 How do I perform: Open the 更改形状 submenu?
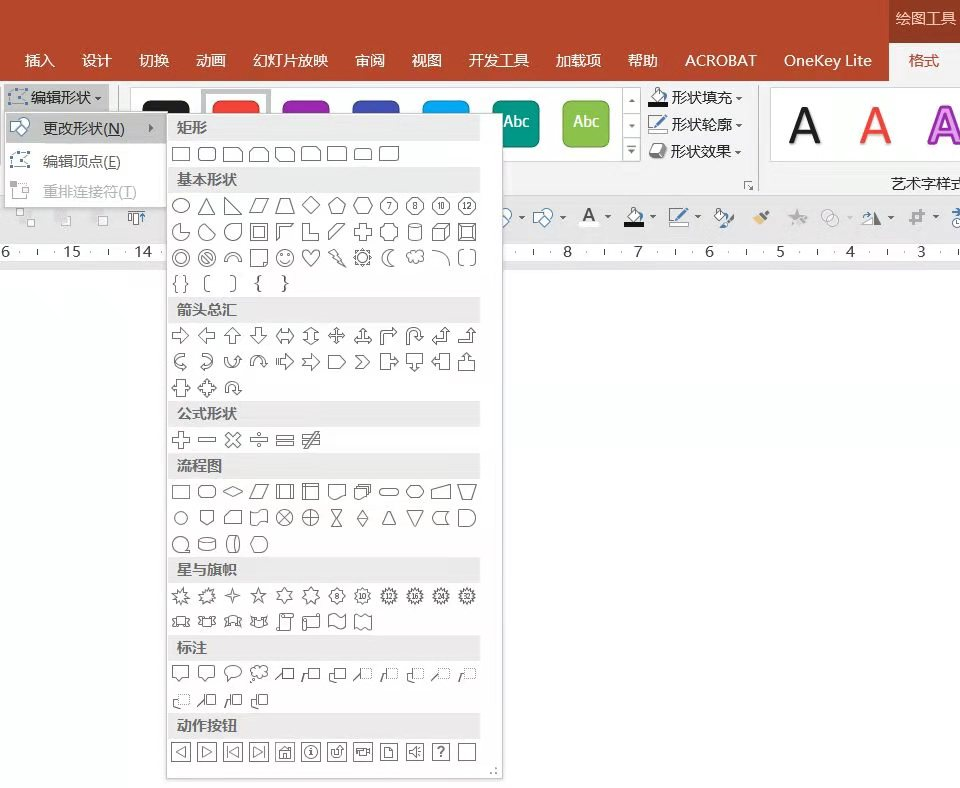(86, 129)
